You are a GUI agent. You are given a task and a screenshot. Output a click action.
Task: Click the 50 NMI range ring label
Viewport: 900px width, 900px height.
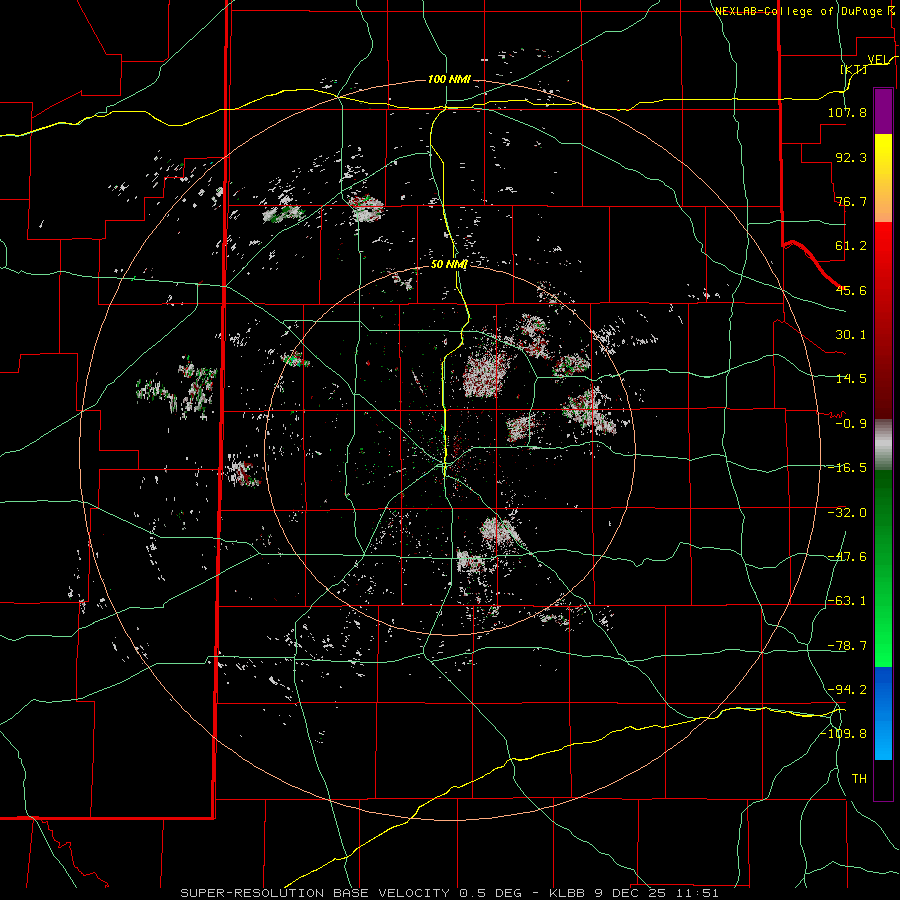point(449,264)
